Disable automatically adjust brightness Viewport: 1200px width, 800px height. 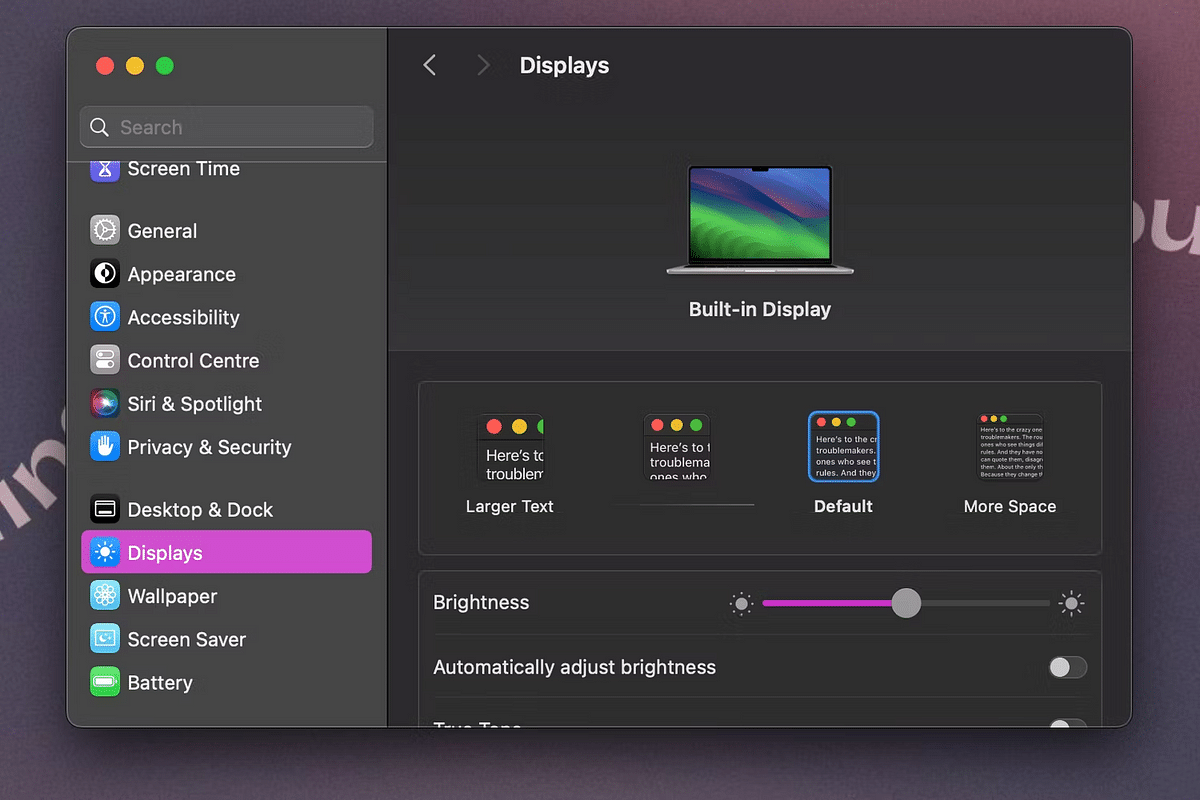point(1067,667)
